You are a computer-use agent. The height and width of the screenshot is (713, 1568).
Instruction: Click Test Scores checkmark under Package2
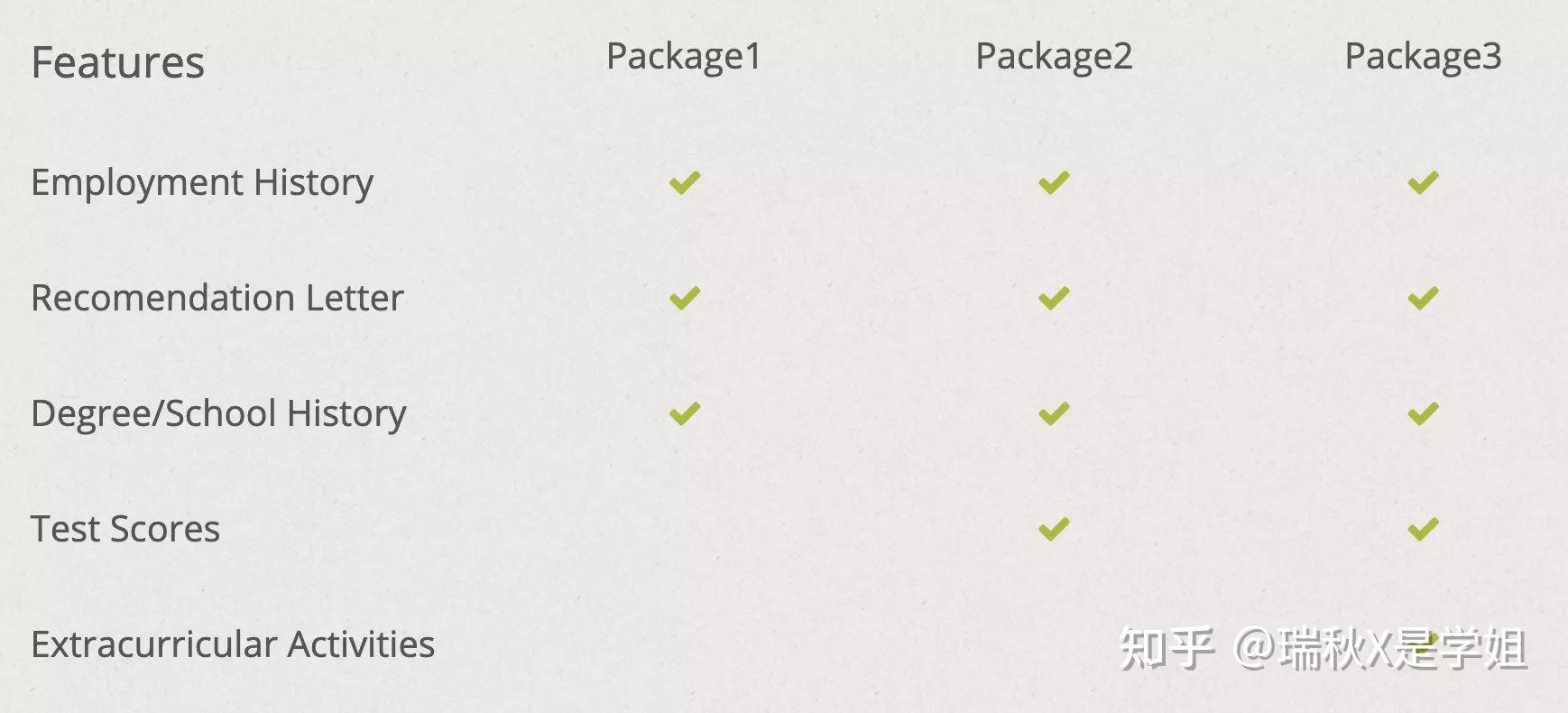coord(1054,529)
